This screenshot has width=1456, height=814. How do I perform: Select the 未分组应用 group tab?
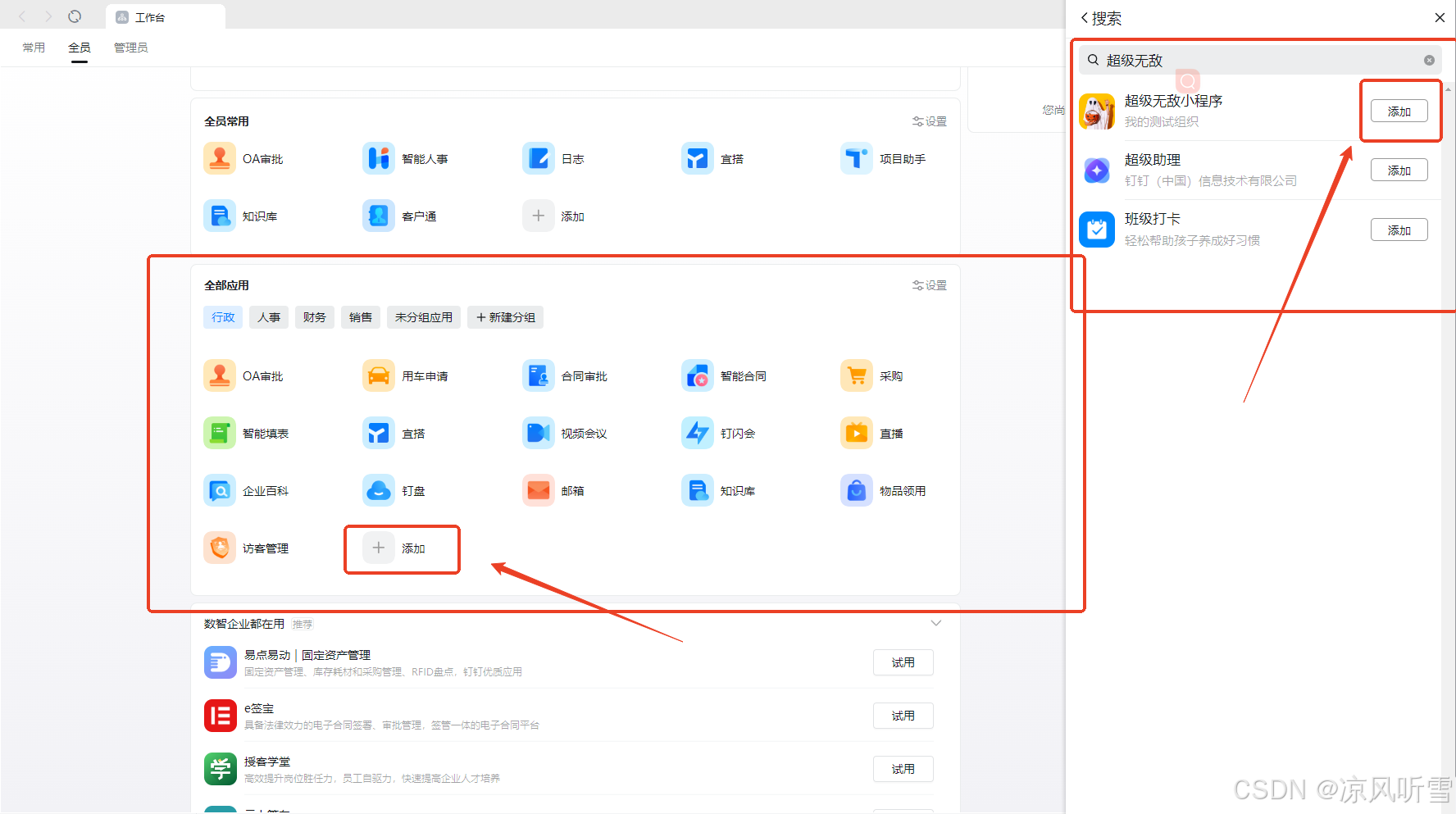click(x=424, y=317)
